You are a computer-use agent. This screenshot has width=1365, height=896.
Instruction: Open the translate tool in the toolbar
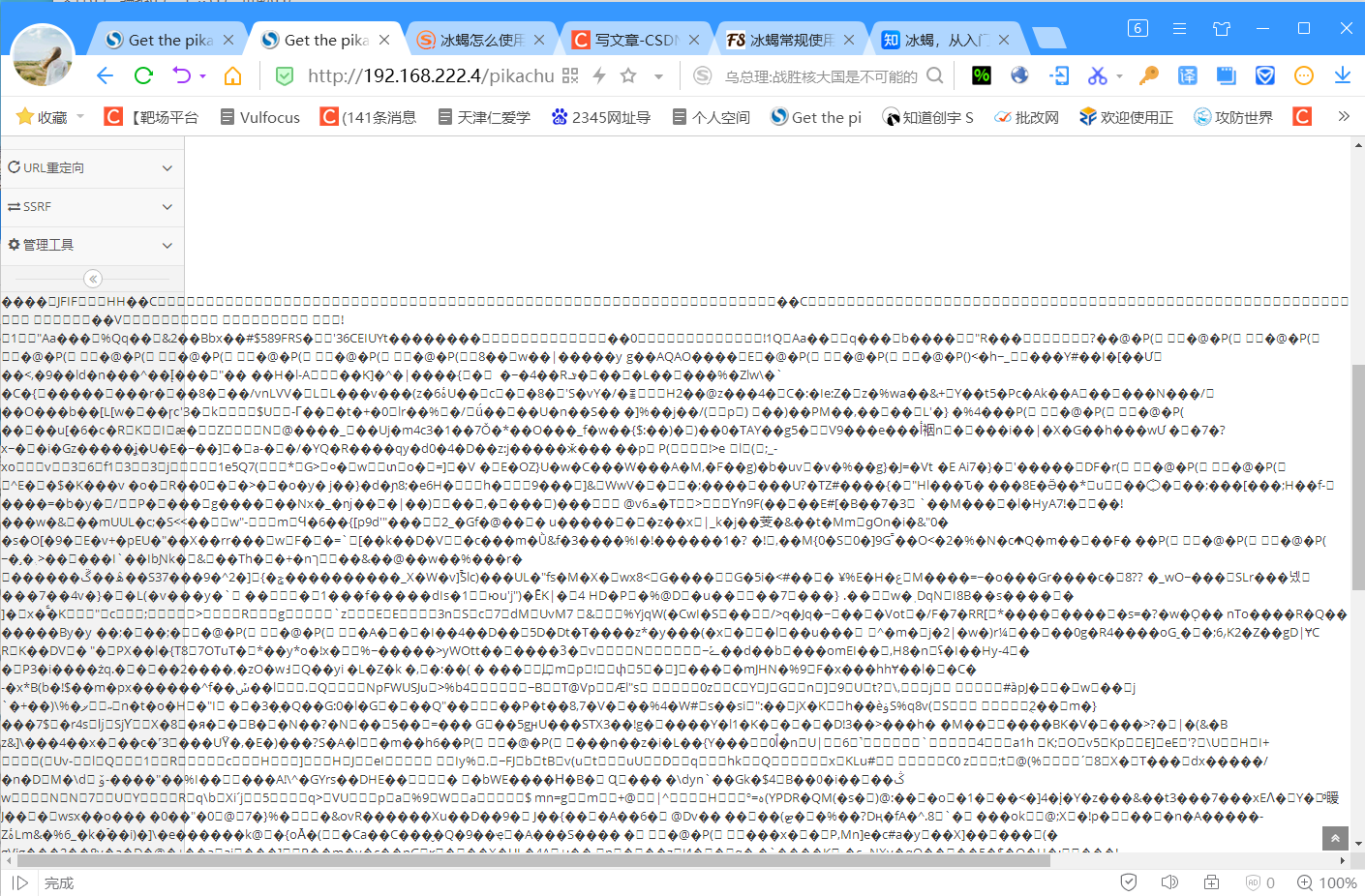tap(1189, 75)
